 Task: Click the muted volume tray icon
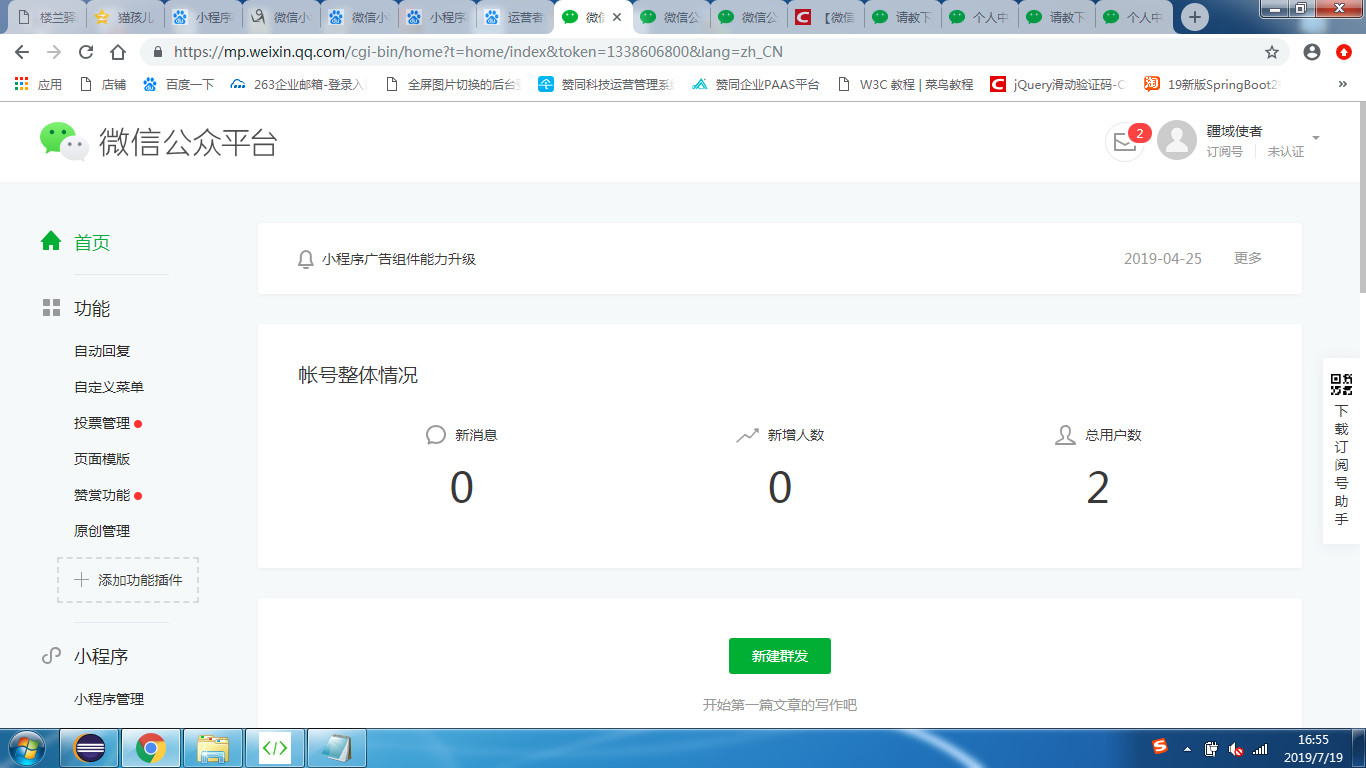(1236, 748)
